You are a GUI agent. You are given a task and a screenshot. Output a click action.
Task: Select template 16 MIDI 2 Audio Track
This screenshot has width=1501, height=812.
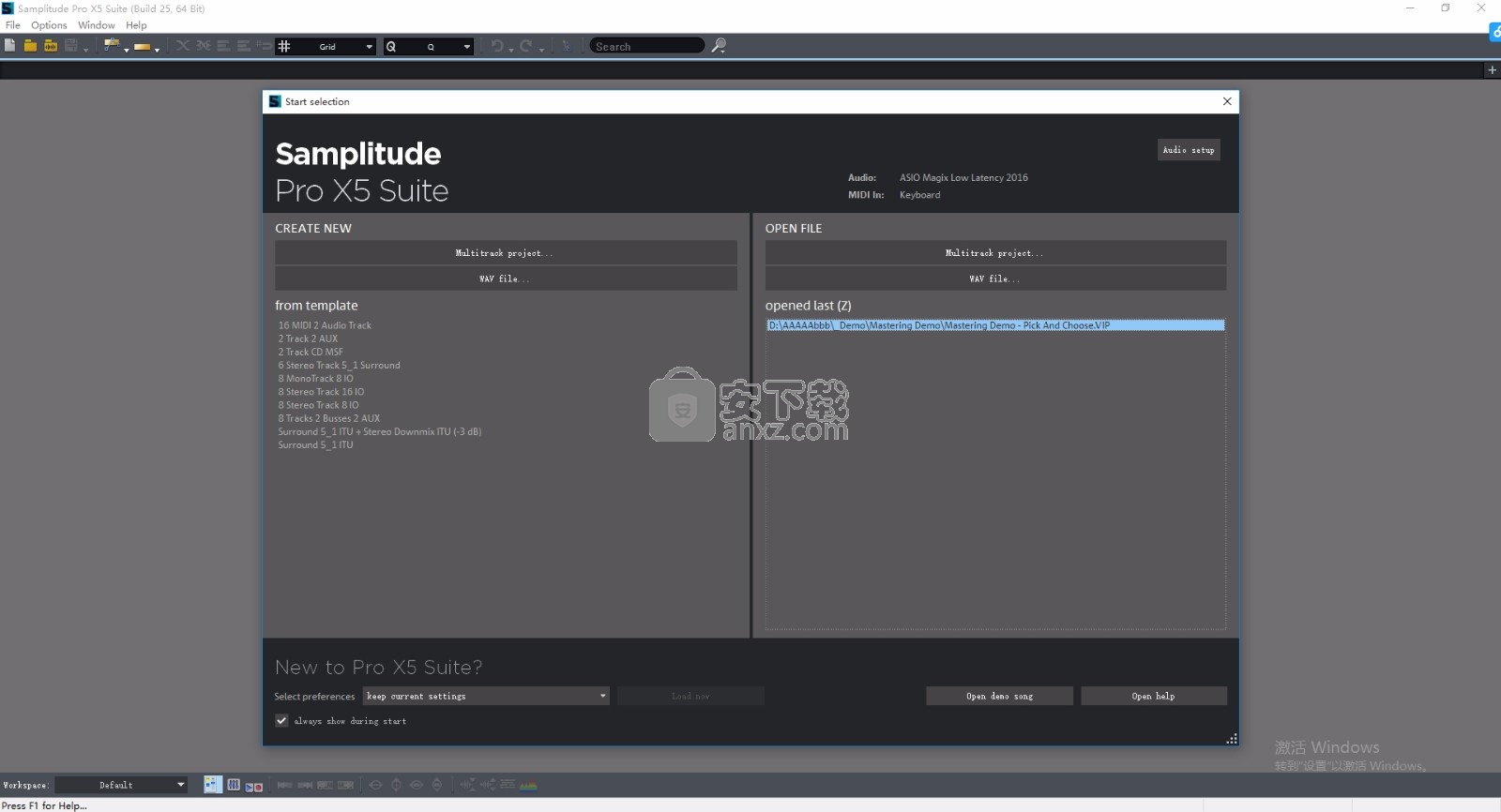tap(325, 325)
